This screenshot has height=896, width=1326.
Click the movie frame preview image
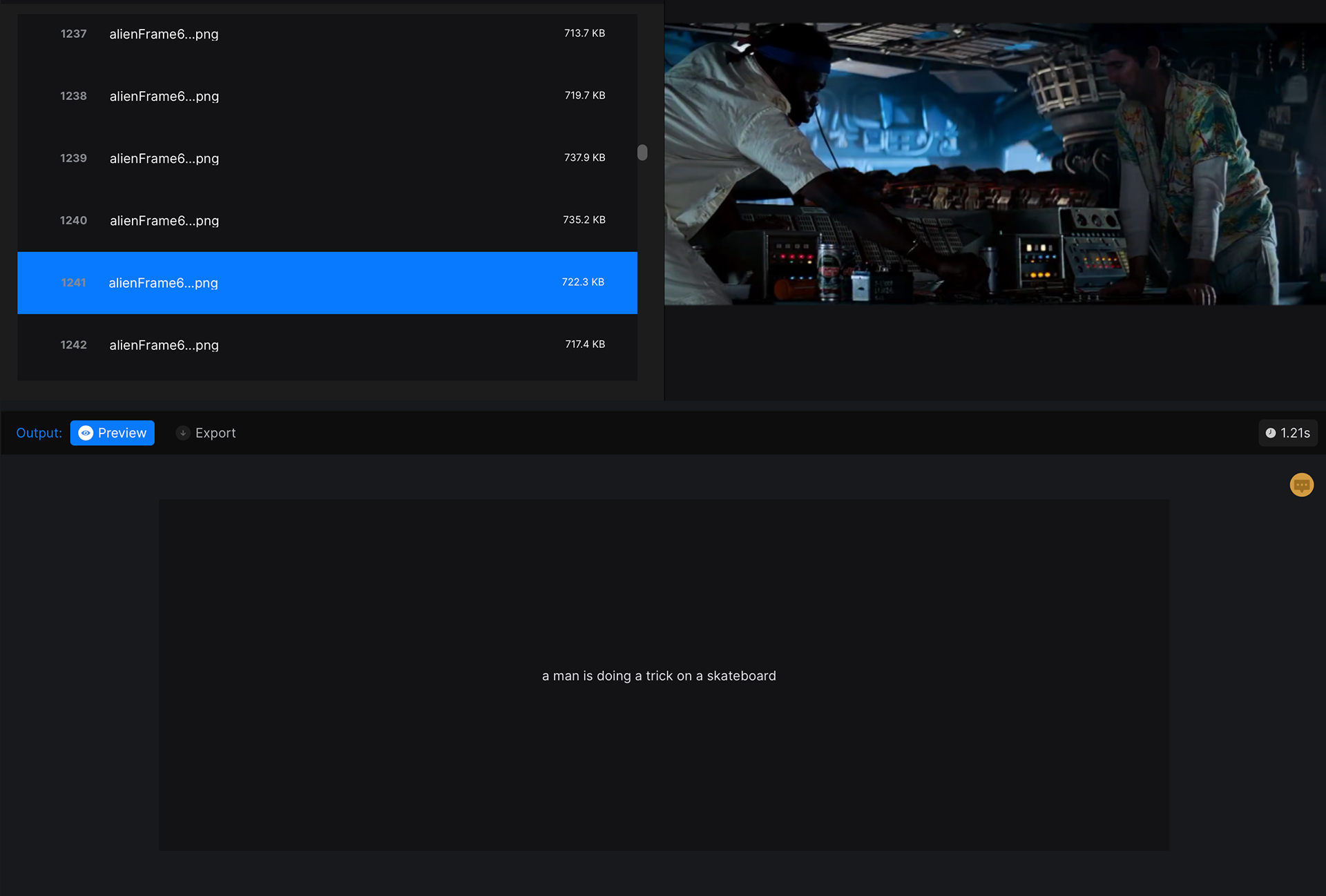coord(995,164)
